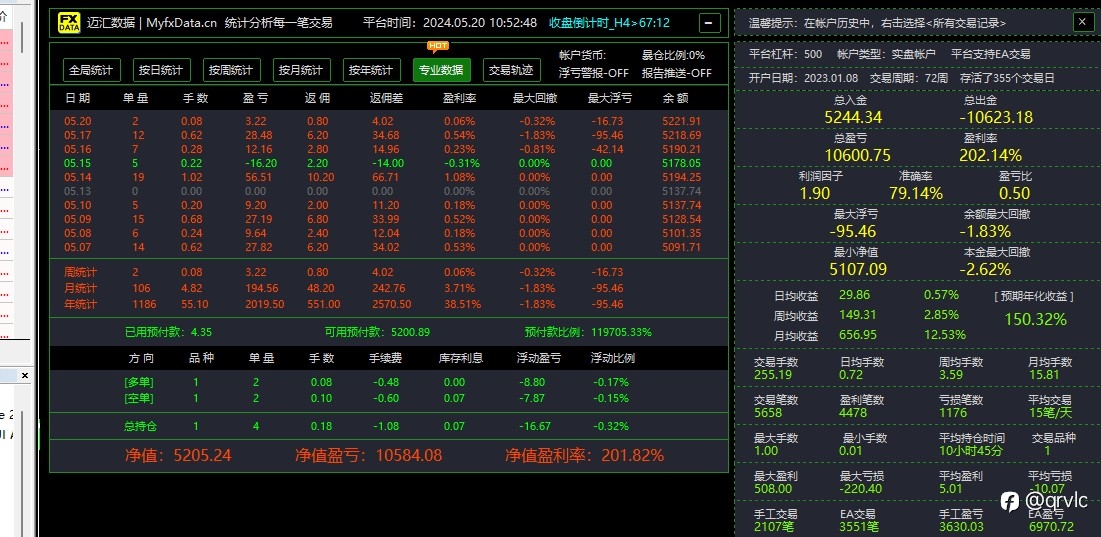
Task: Click the balance value 5221.91
Action: [x=681, y=121]
